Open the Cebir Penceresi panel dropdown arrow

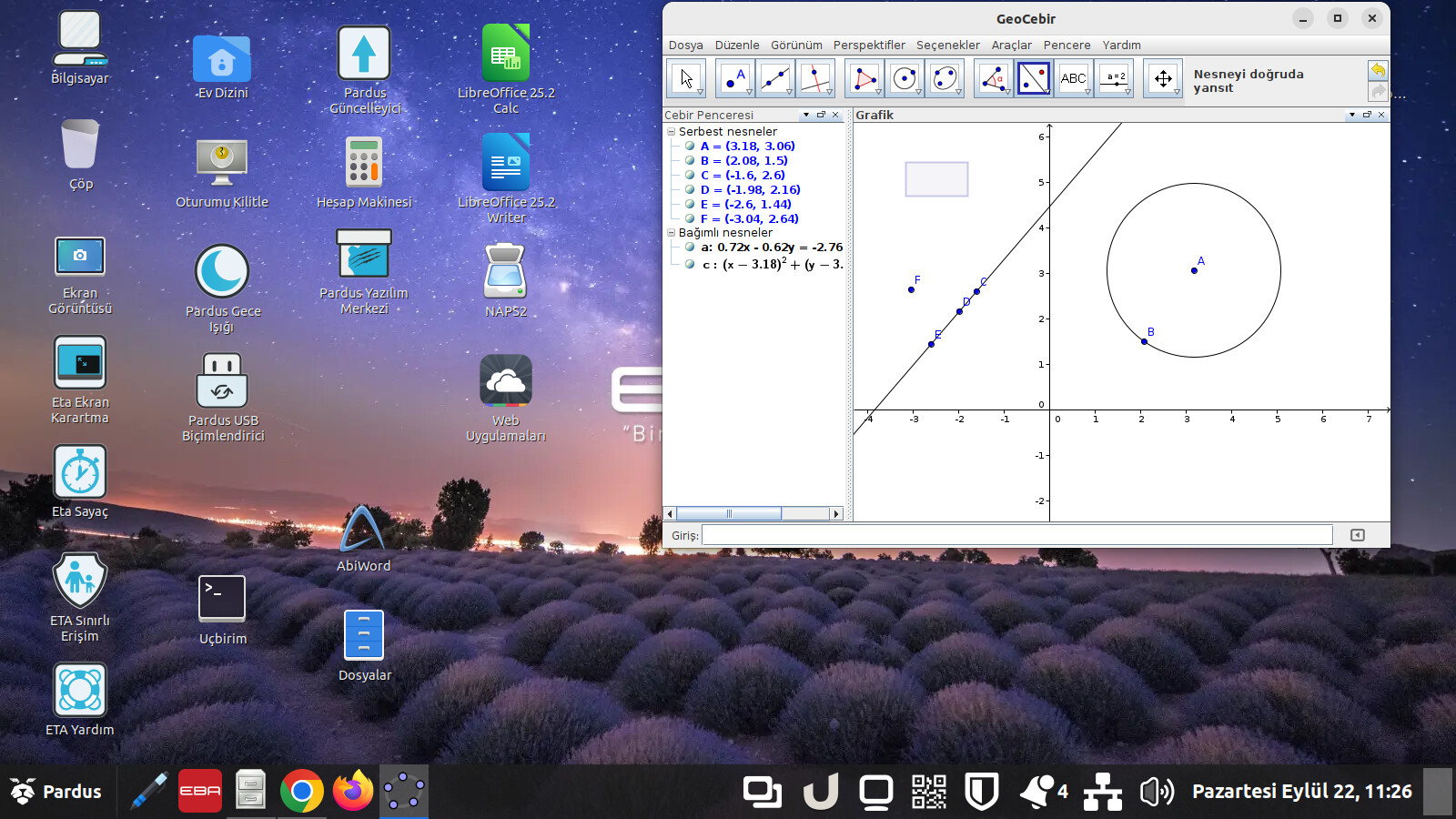coord(805,116)
